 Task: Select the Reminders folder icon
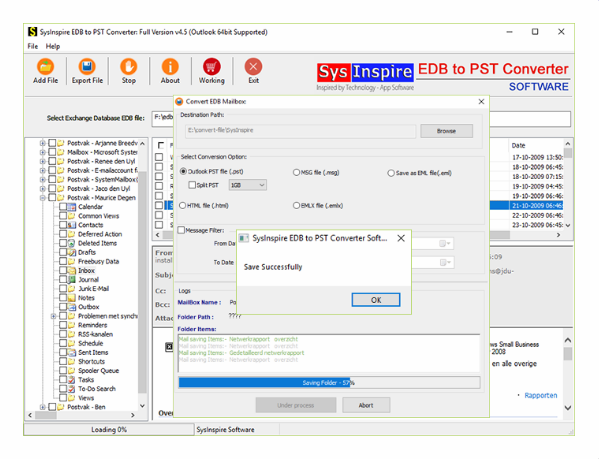pyautogui.click(x=71, y=325)
